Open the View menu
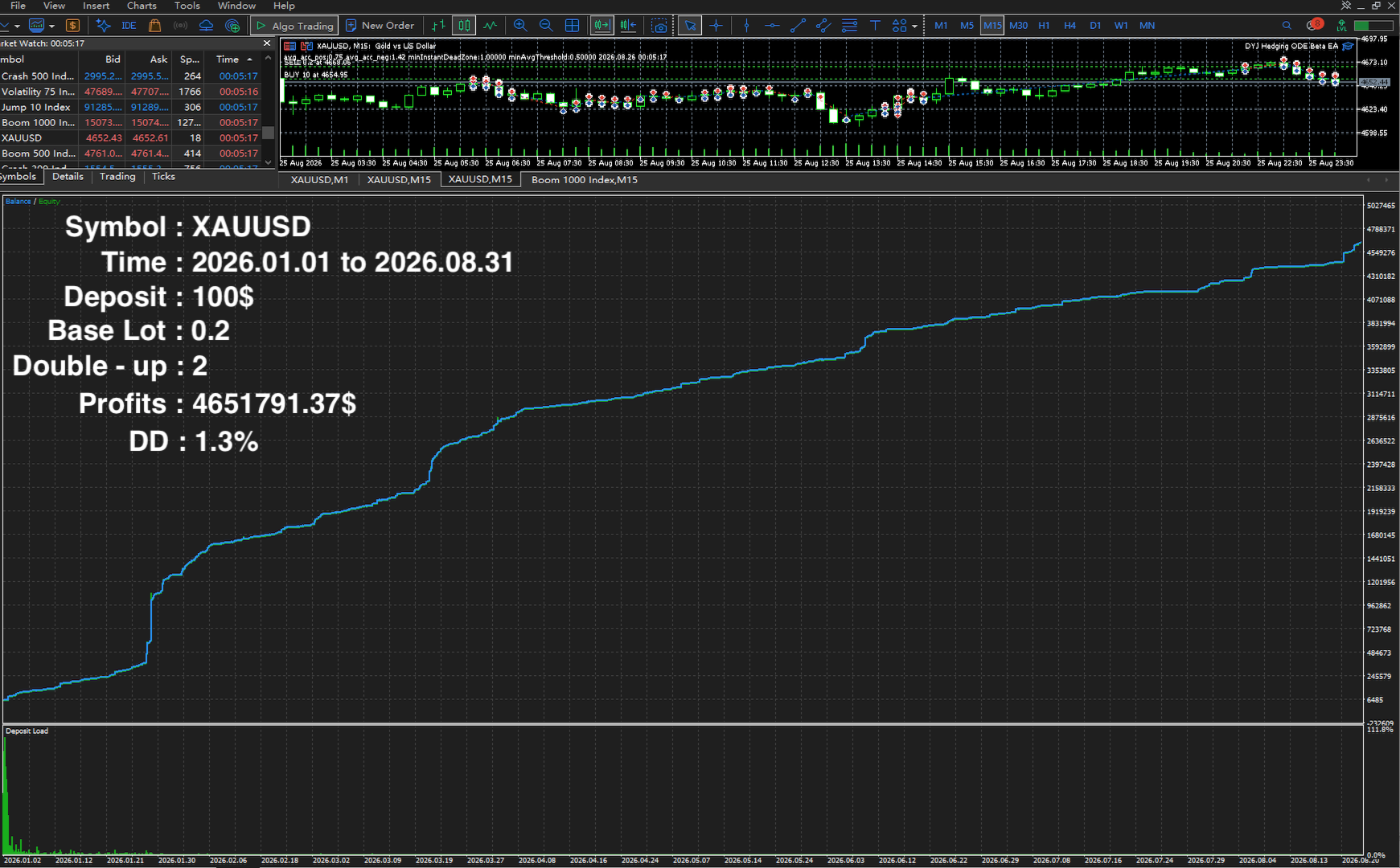The height and width of the screenshot is (868, 1400). (x=55, y=6)
